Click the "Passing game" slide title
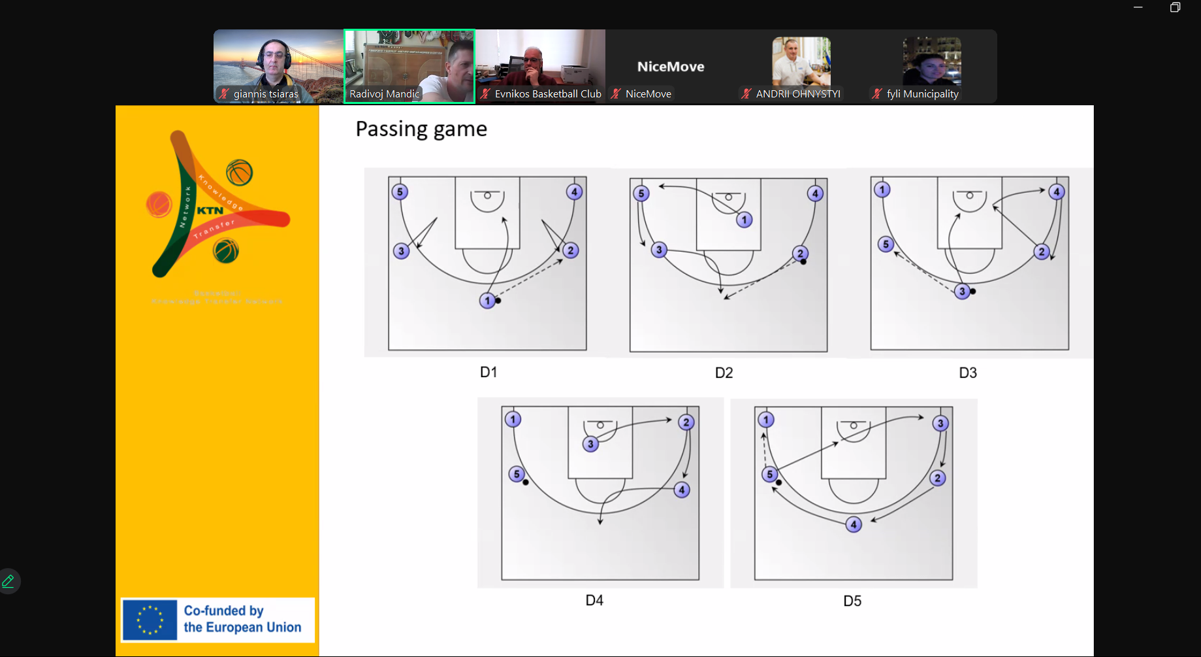Image resolution: width=1201 pixels, height=657 pixels. 421,129
